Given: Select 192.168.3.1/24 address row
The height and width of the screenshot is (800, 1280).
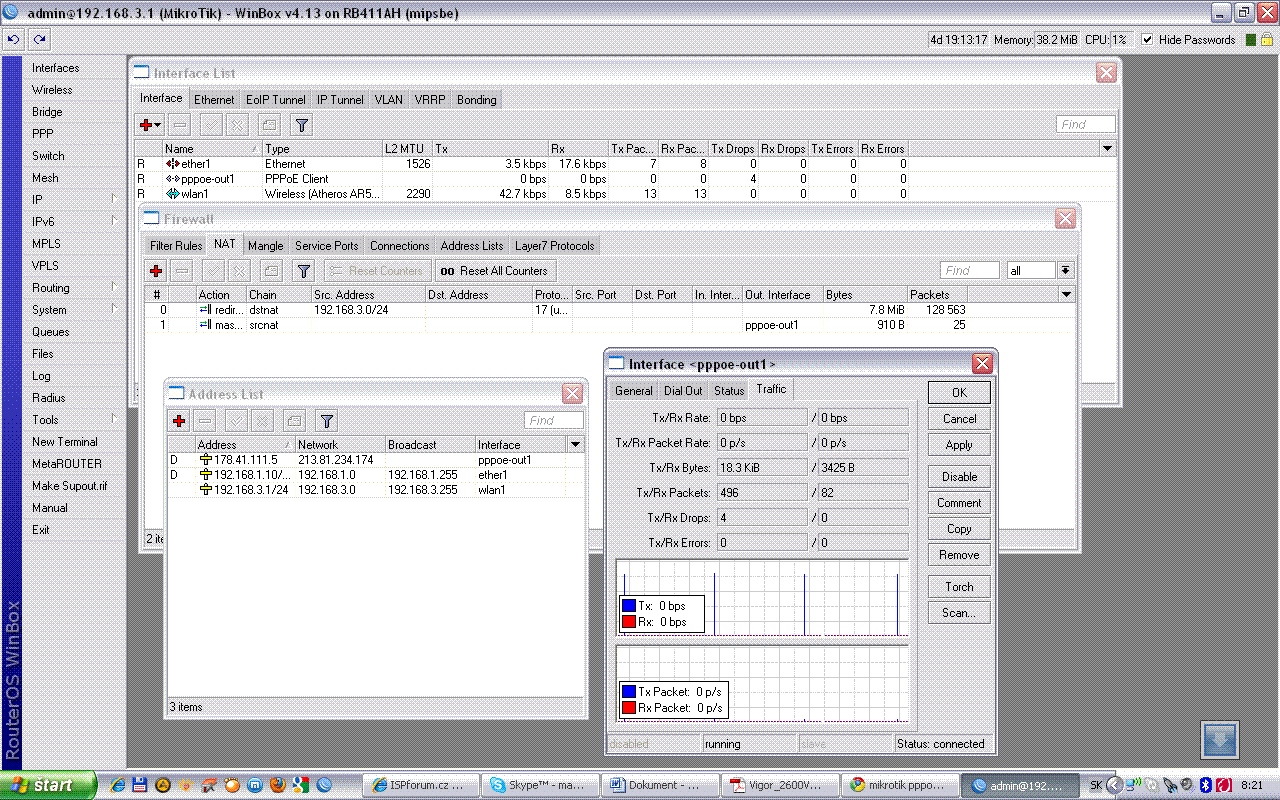Looking at the screenshot, I should point(376,490).
